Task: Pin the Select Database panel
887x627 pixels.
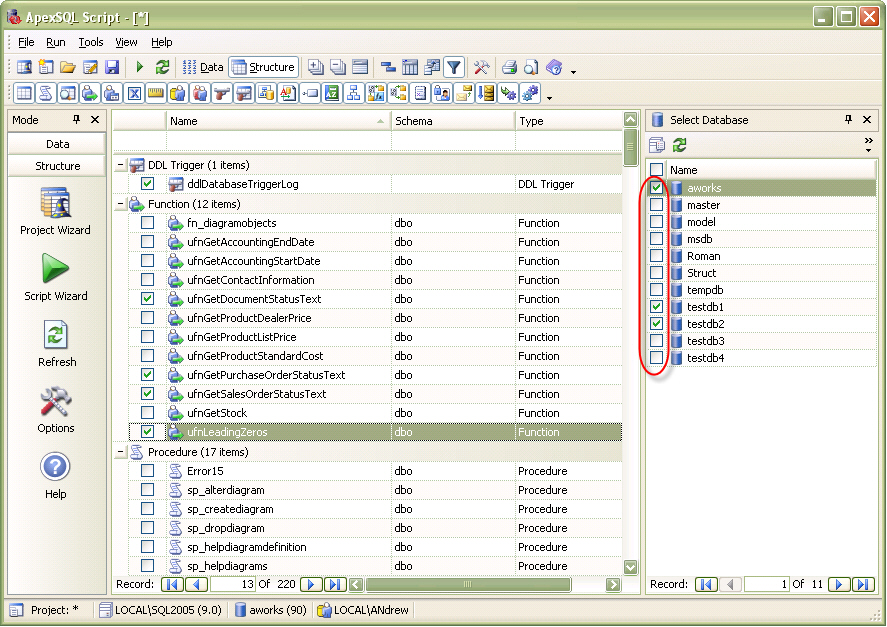Action: [x=848, y=119]
